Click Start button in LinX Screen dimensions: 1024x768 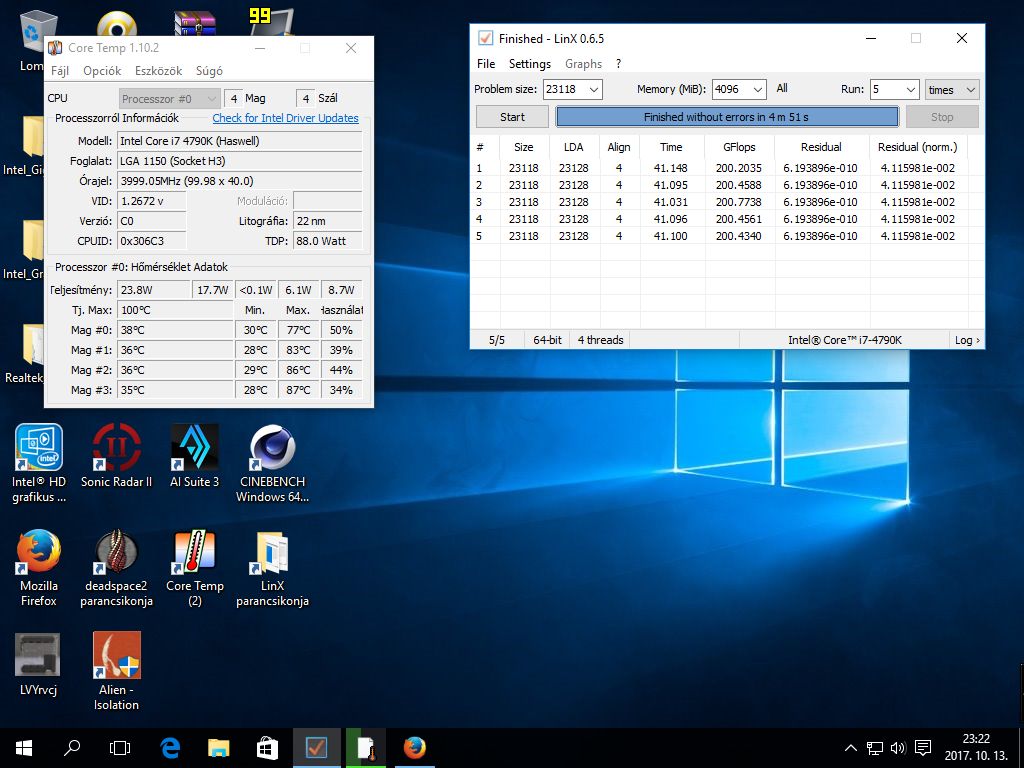coord(512,117)
